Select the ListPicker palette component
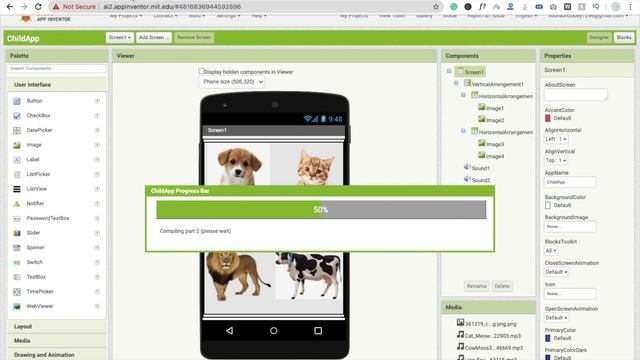This screenshot has width=640, height=360. click(38, 174)
